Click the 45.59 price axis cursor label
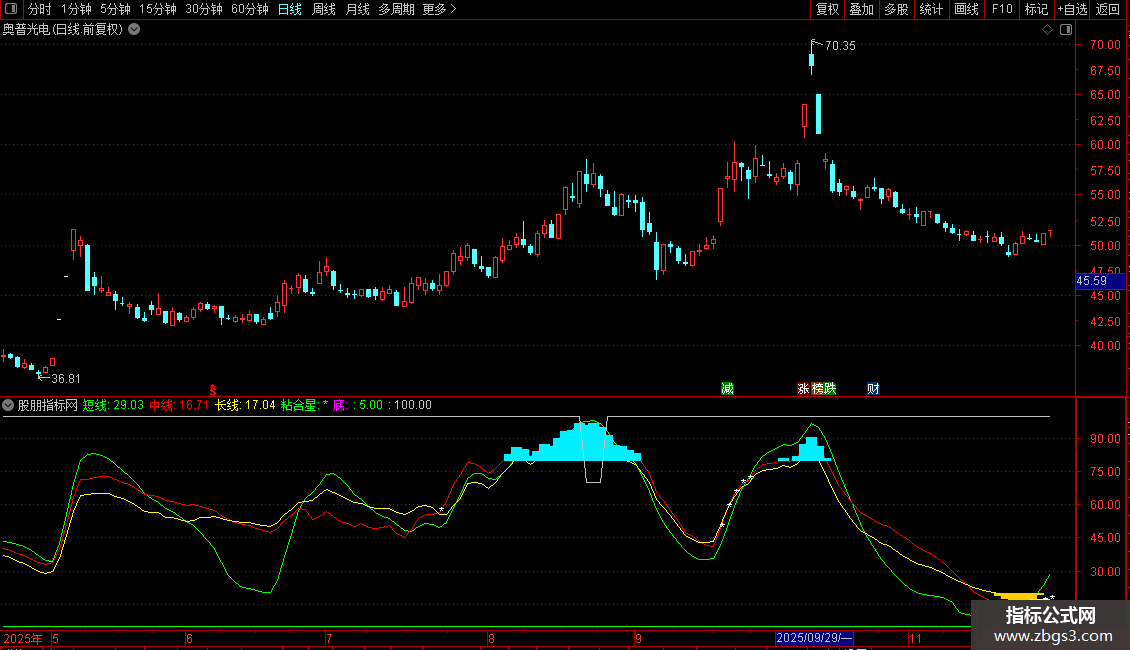 click(x=1100, y=281)
